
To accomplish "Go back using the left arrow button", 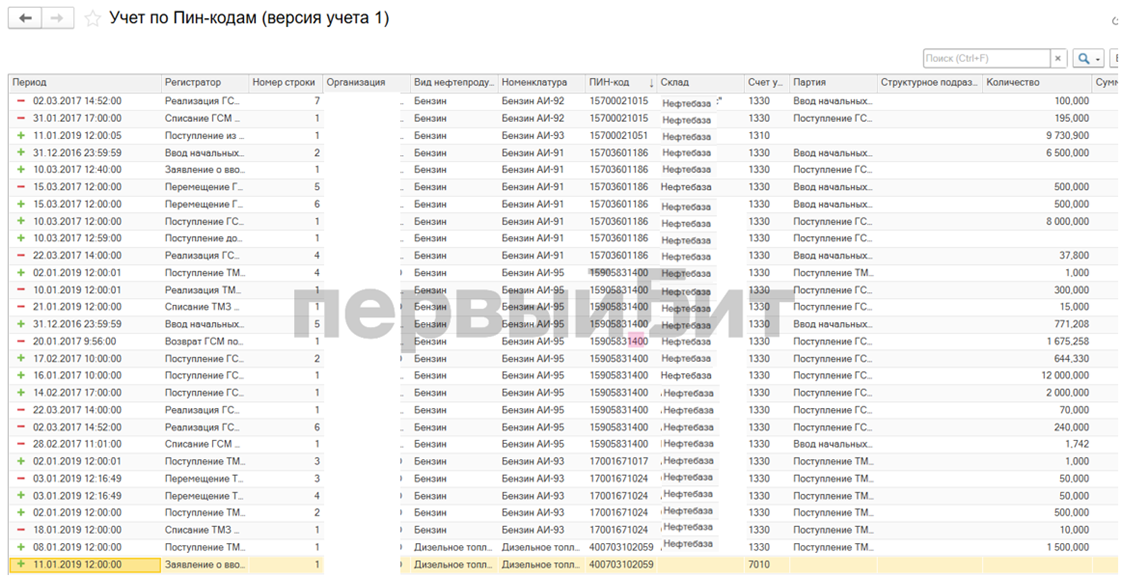I will click(25, 19).
